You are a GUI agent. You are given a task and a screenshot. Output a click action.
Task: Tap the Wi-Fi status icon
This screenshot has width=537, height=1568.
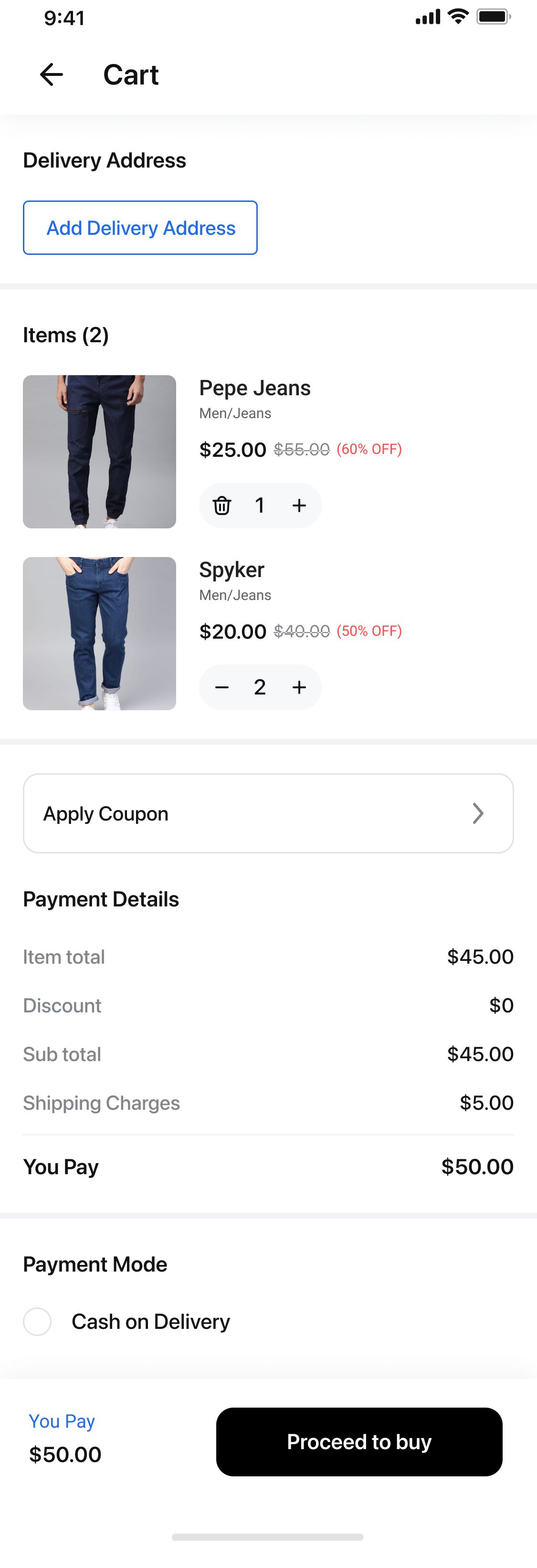click(x=457, y=16)
